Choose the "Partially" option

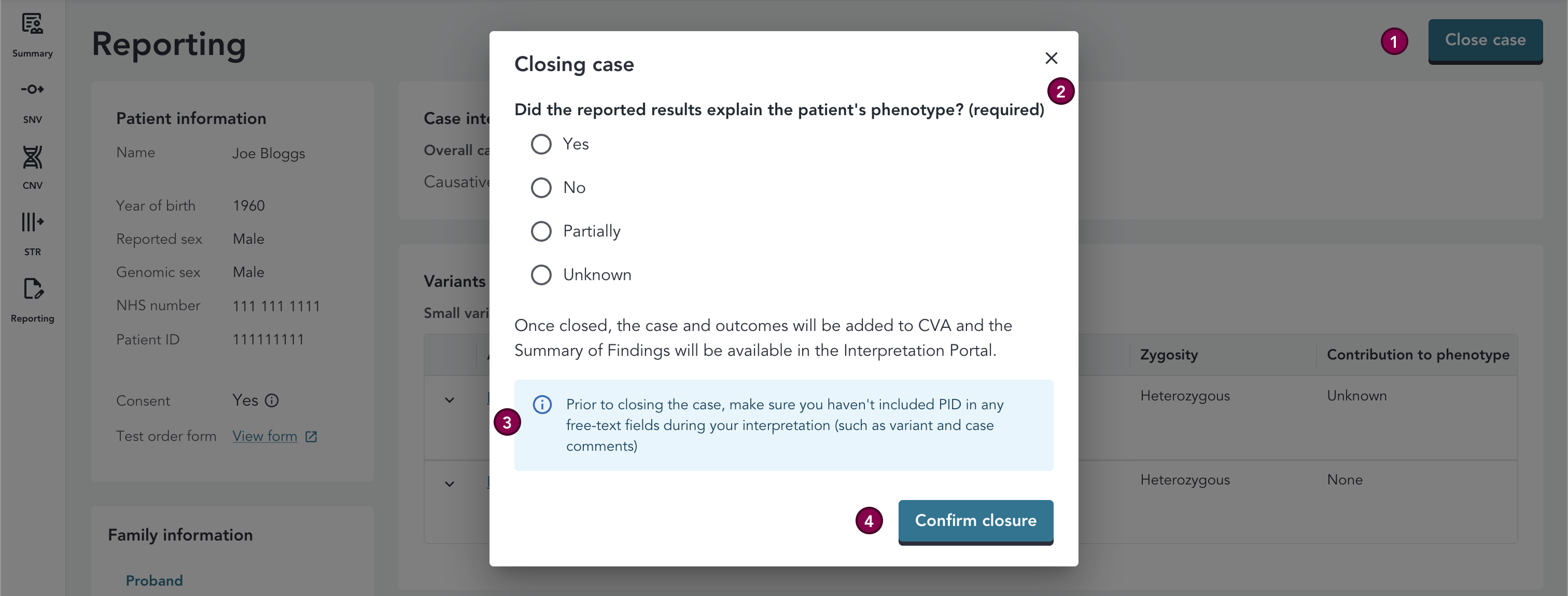540,231
